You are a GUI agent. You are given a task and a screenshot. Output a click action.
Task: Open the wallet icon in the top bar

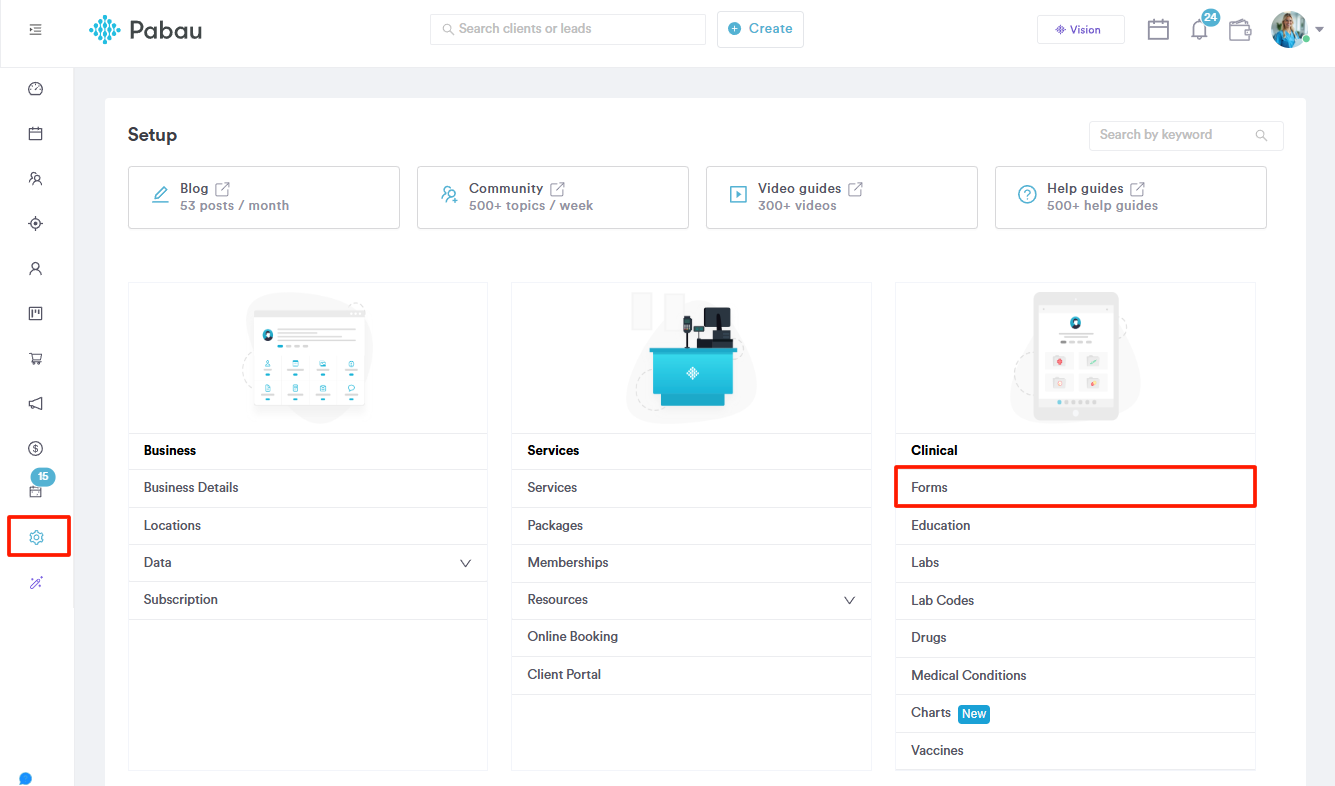coord(1240,29)
